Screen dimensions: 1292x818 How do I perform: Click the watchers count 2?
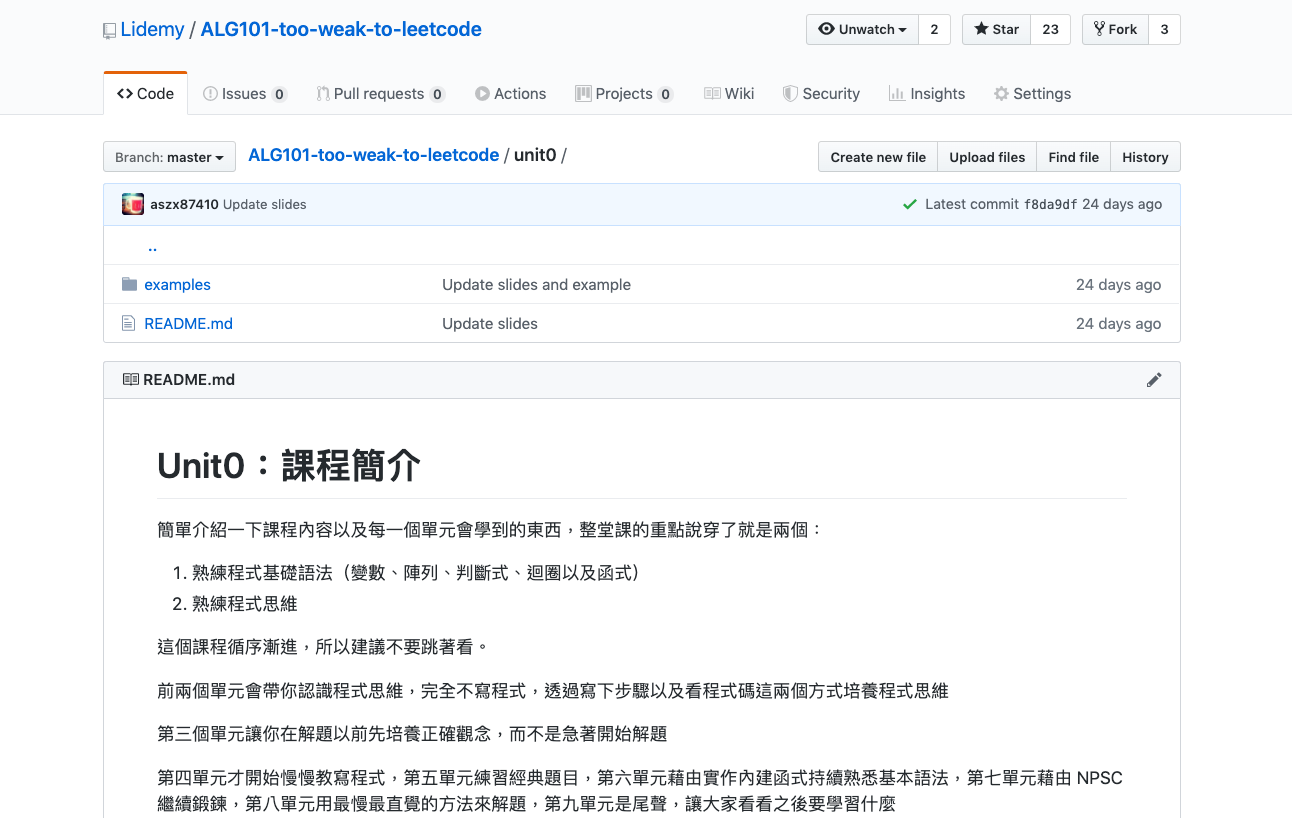(x=934, y=29)
